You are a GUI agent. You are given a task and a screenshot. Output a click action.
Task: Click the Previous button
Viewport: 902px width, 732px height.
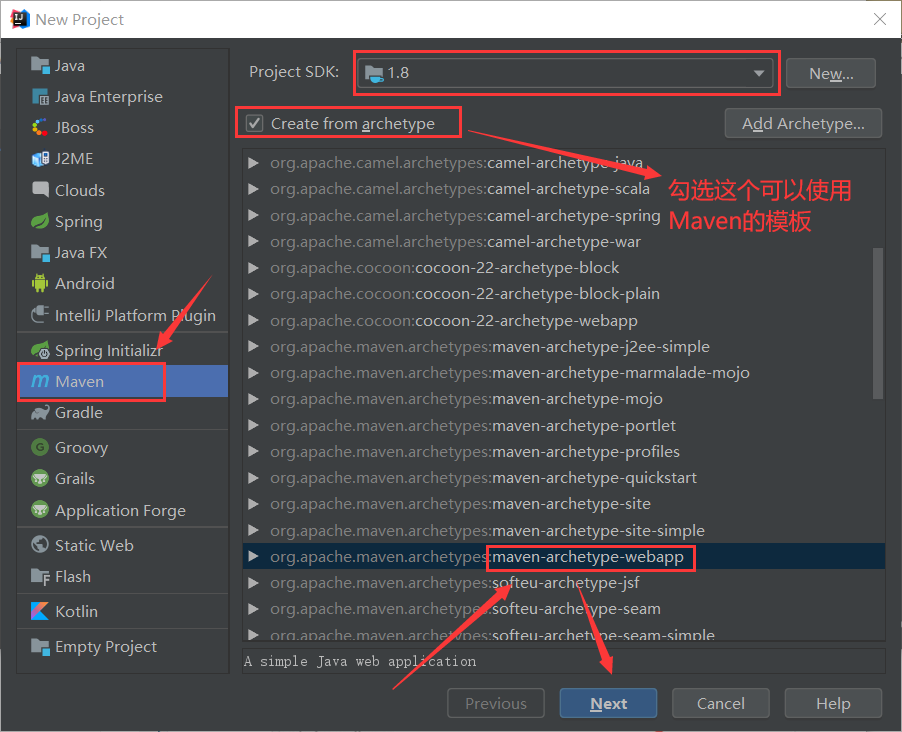click(x=496, y=703)
